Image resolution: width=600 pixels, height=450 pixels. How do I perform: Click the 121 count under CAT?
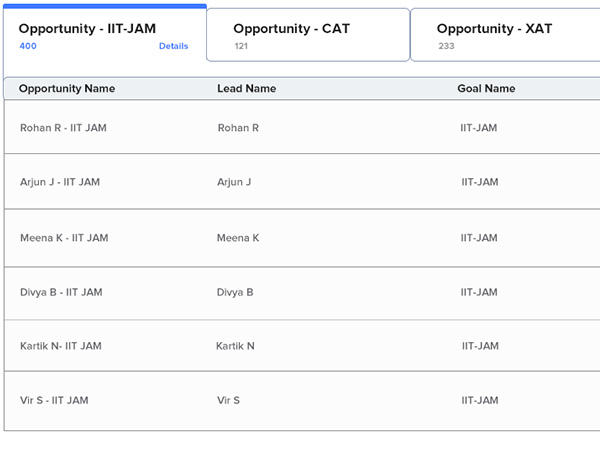click(241, 46)
